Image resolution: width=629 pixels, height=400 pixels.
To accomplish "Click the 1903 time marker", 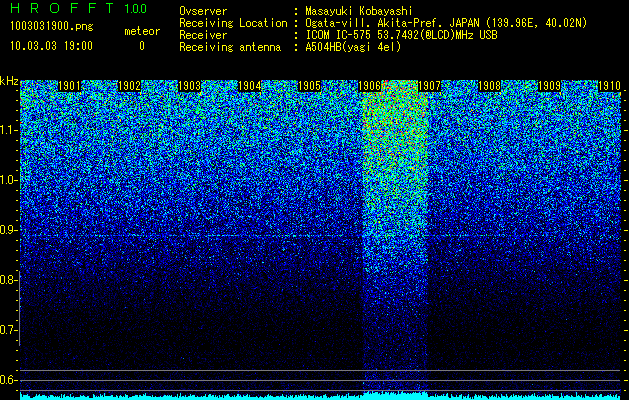I will click(189, 86).
